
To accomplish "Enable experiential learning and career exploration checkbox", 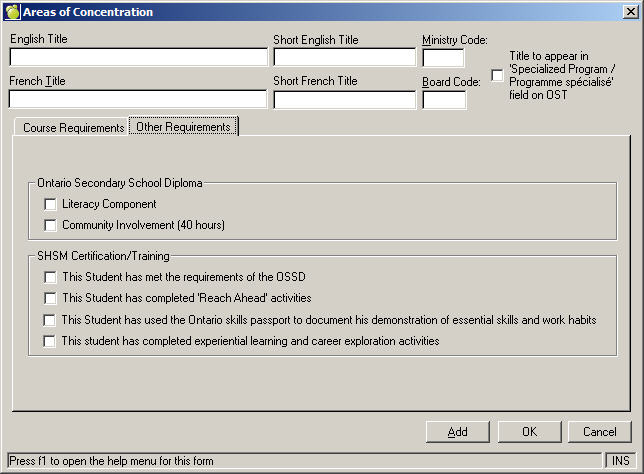I will click(51, 342).
